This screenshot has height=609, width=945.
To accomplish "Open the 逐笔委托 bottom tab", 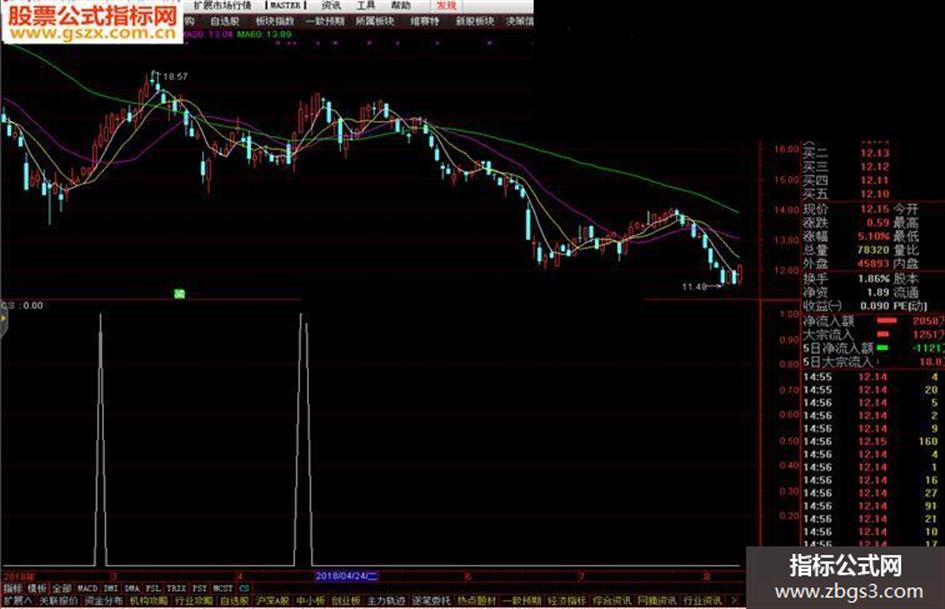I will [x=432, y=601].
